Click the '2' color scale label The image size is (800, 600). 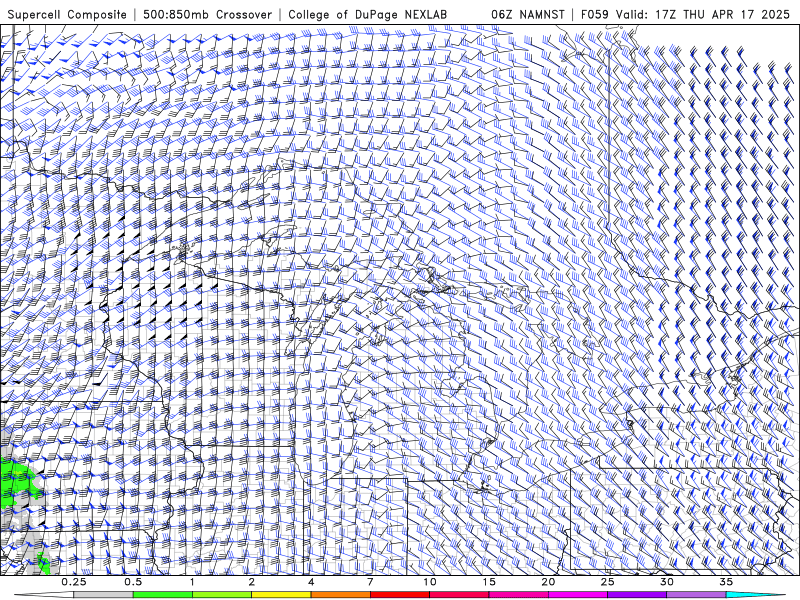[252, 582]
